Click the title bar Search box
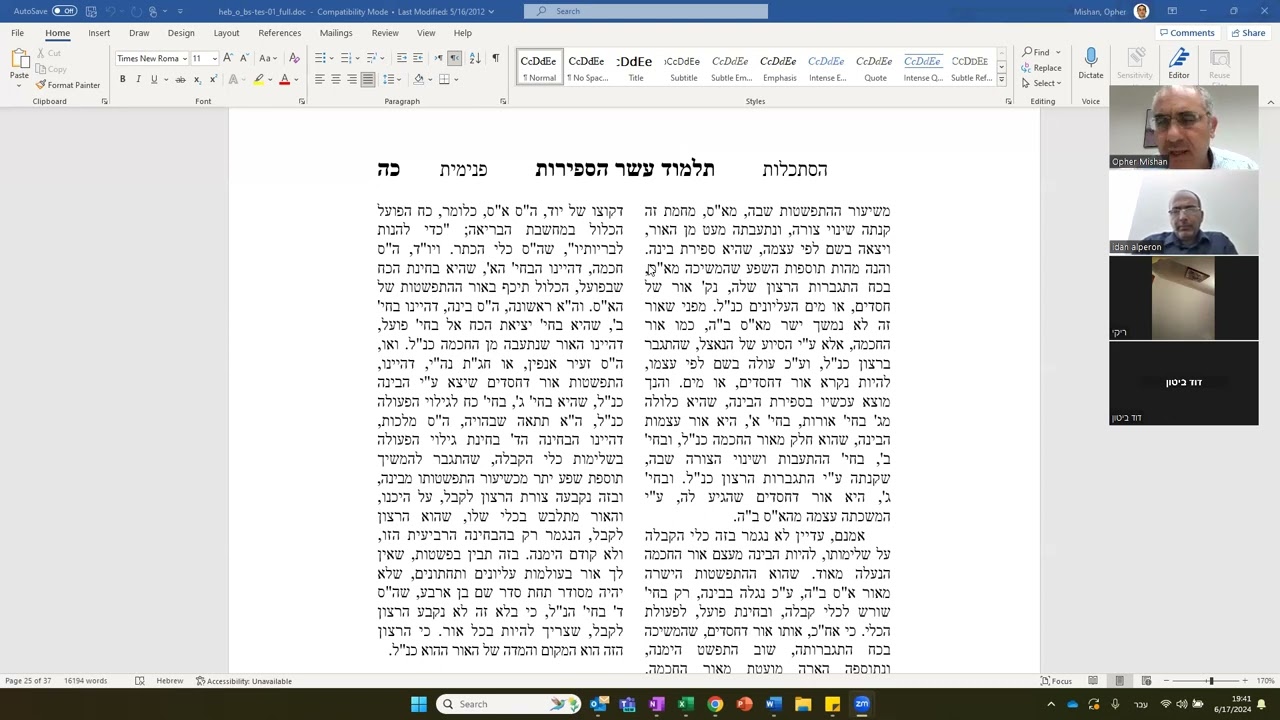 point(646,11)
